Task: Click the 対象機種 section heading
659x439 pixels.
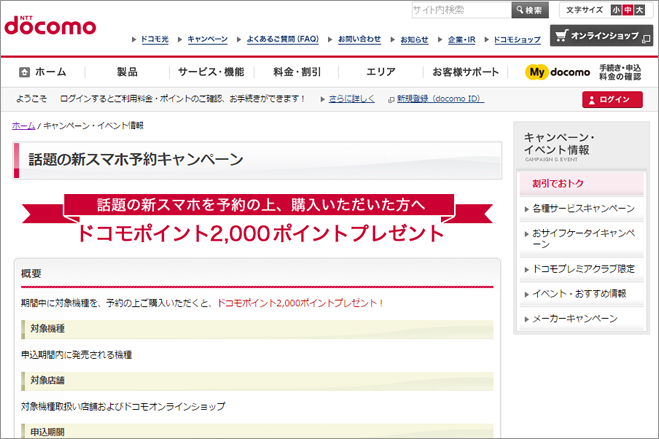Action: (257, 329)
